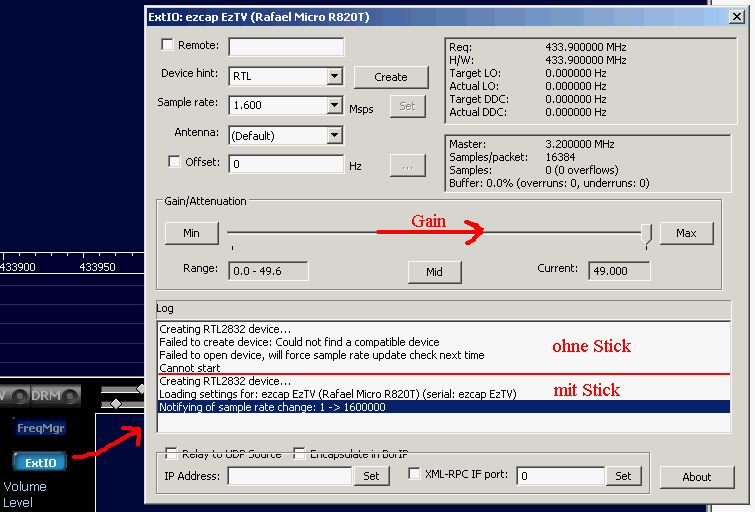Select log line 'Failed to open device'

(443, 355)
